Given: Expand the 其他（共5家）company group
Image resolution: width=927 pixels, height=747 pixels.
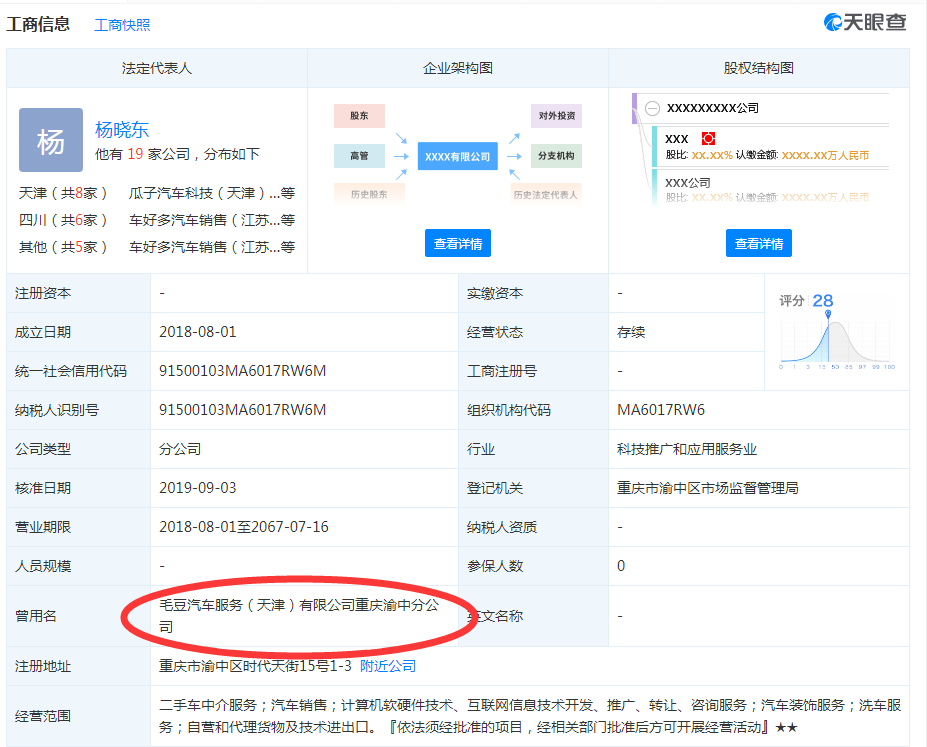Looking at the screenshot, I should pos(64,247).
